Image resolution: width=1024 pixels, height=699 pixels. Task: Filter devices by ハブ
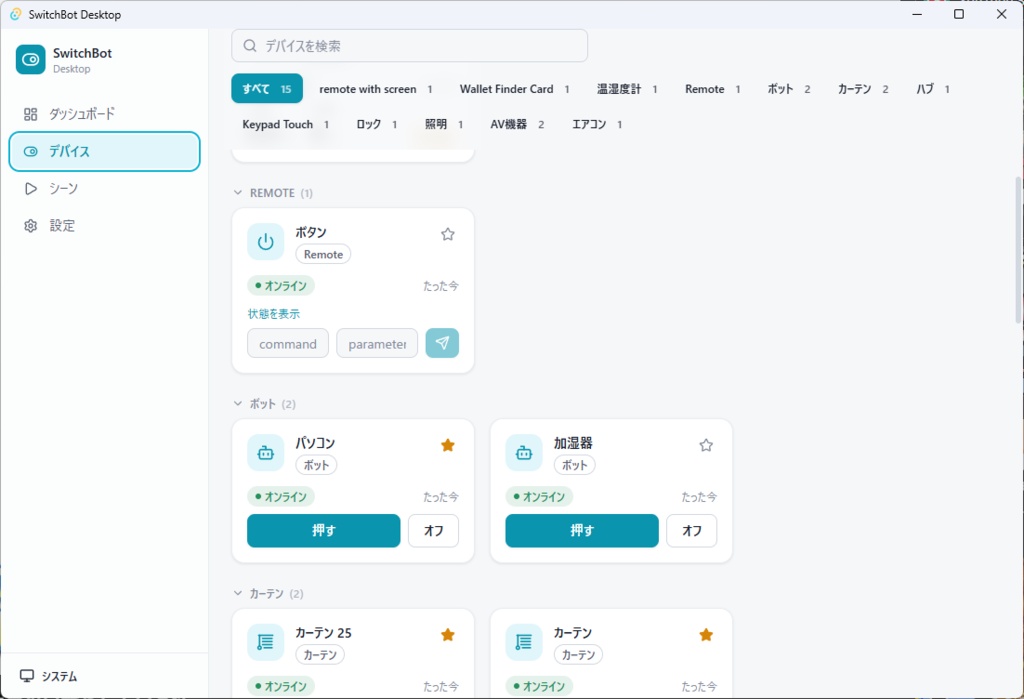click(x=933, y=89)
